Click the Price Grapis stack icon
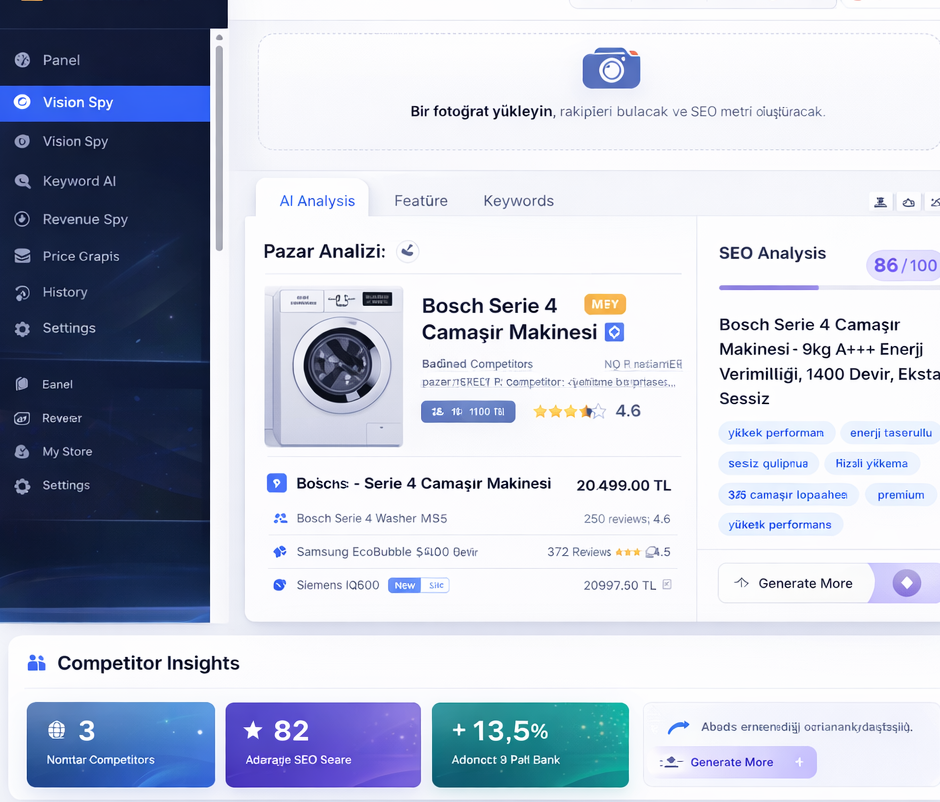The image size is (940, 802). tap(22, 257)
